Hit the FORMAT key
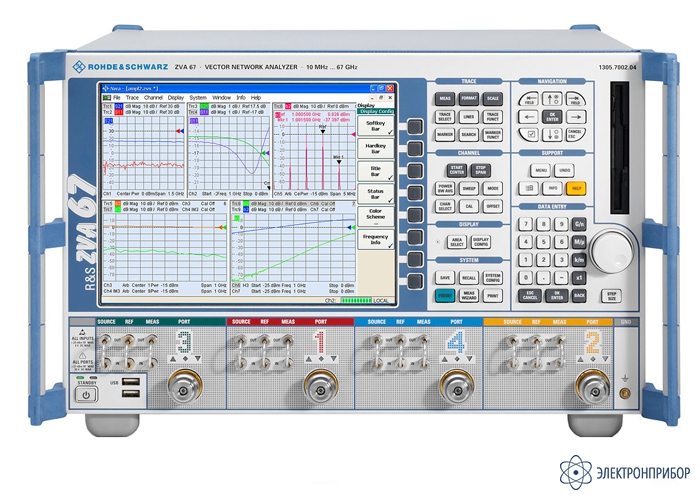The image size is (700, 500). (469, 99)
